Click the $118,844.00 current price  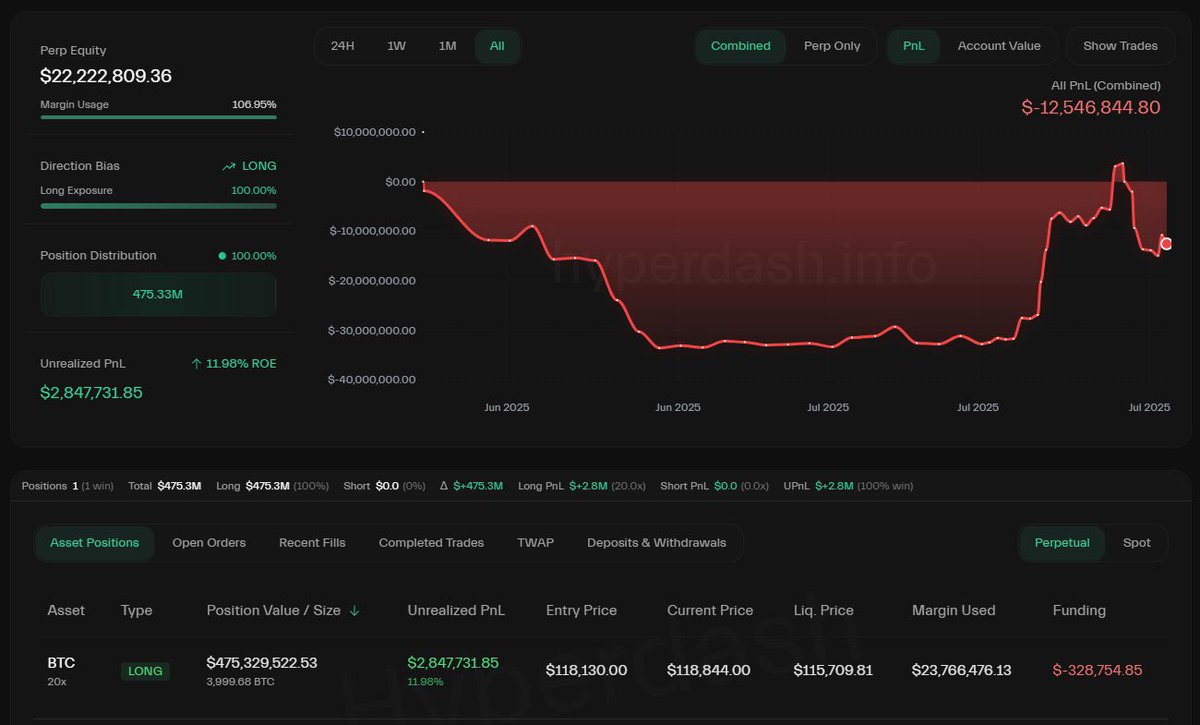click(x=708, y=670)
